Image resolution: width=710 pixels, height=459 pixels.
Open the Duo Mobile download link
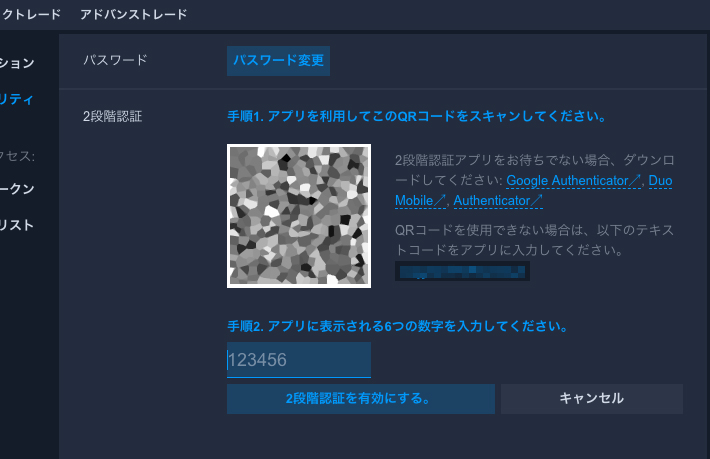pyautogui.click(x=533, y=191)
